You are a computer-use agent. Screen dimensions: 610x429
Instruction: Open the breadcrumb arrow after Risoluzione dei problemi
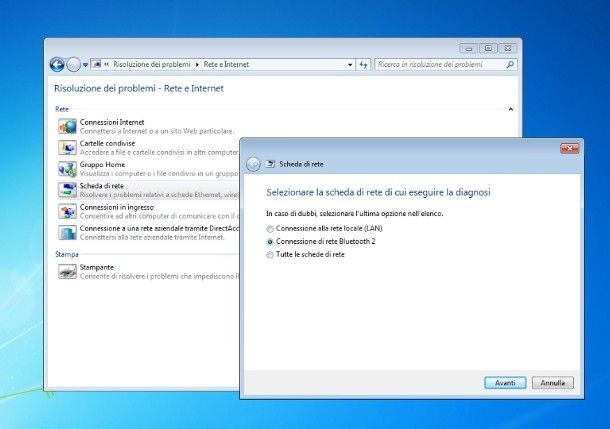pyautogui.click(x=197, y=65)
